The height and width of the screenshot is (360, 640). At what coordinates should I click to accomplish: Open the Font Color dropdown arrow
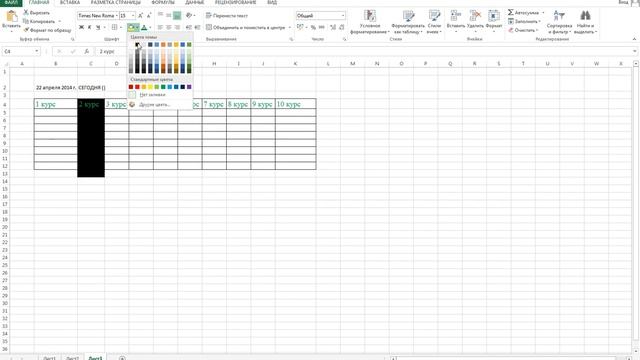pyautogui.click(x=150, y=27)
